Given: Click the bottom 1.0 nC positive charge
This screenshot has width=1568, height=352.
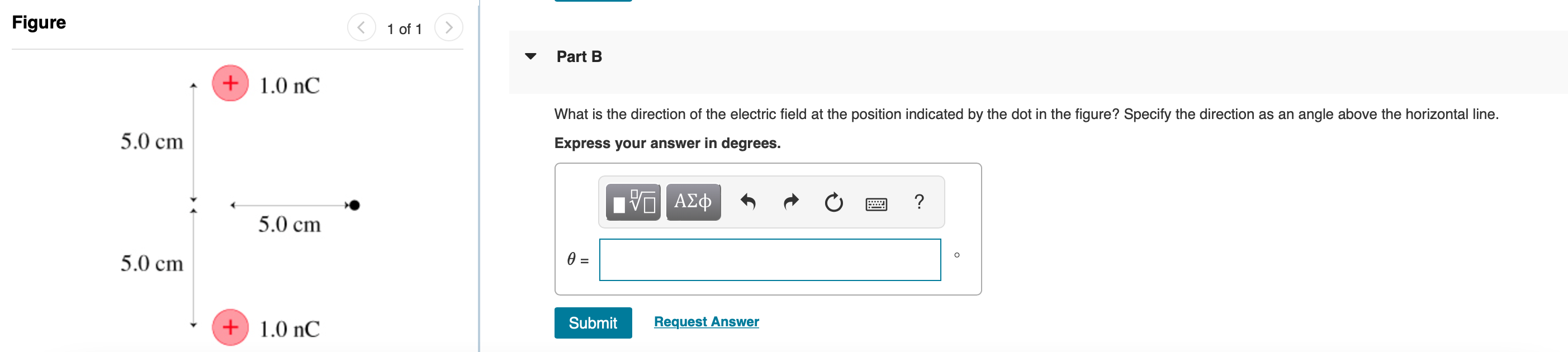Looking at the screenshot, I should (x=230, y=327).
